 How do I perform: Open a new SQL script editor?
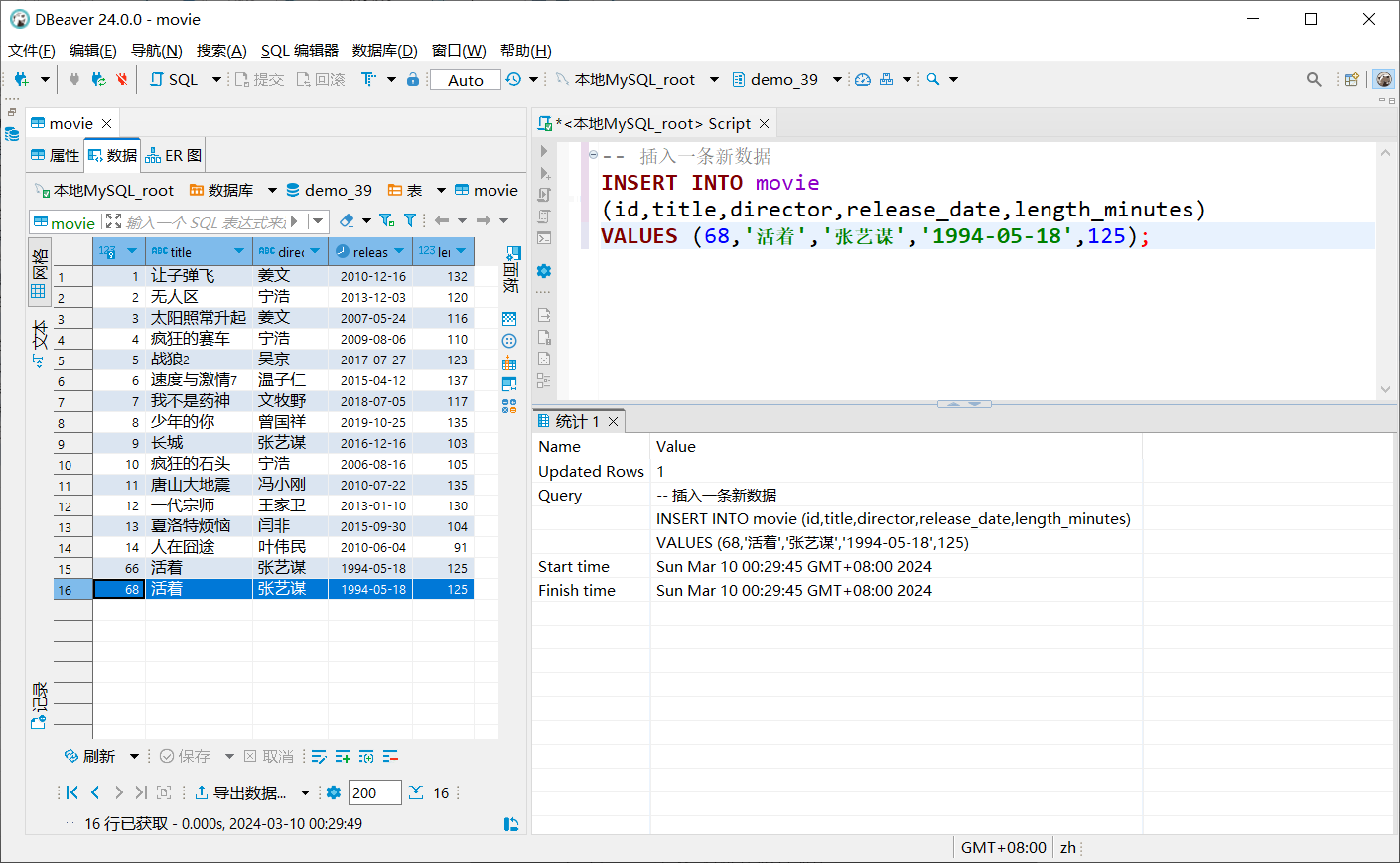click(x=174, y=79)
